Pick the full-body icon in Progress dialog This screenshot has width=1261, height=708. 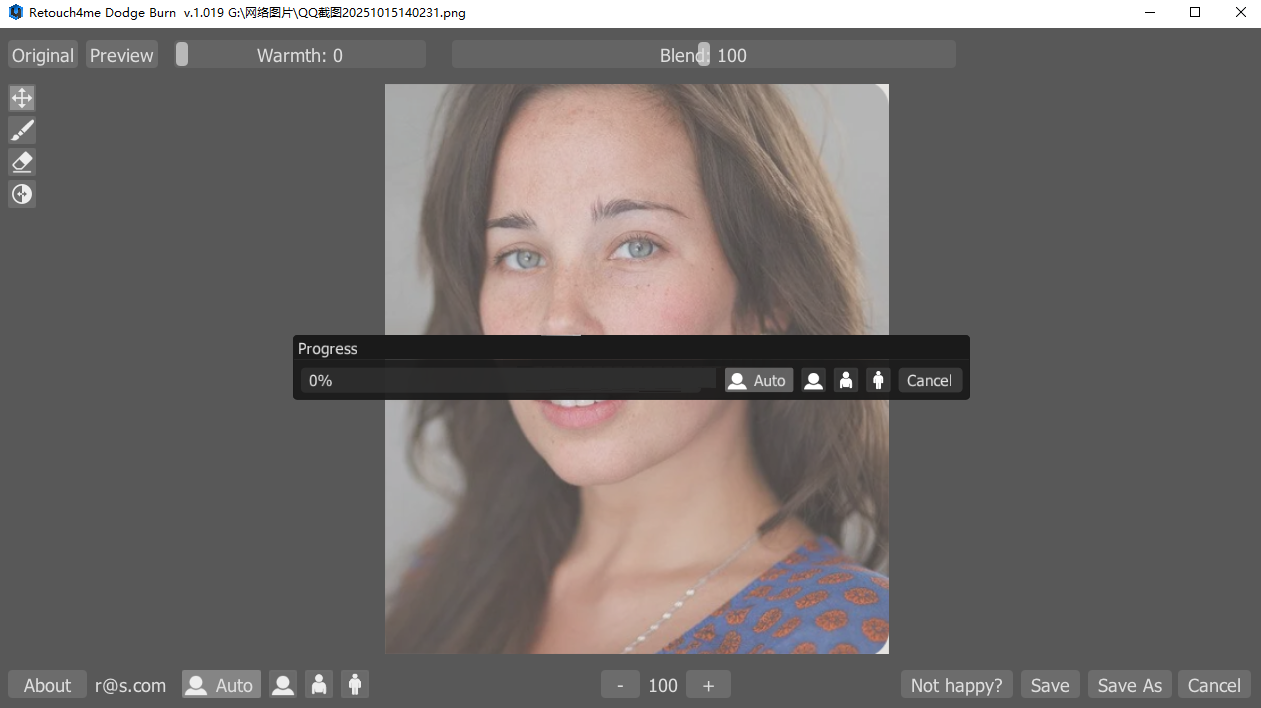tap(878, 381)
